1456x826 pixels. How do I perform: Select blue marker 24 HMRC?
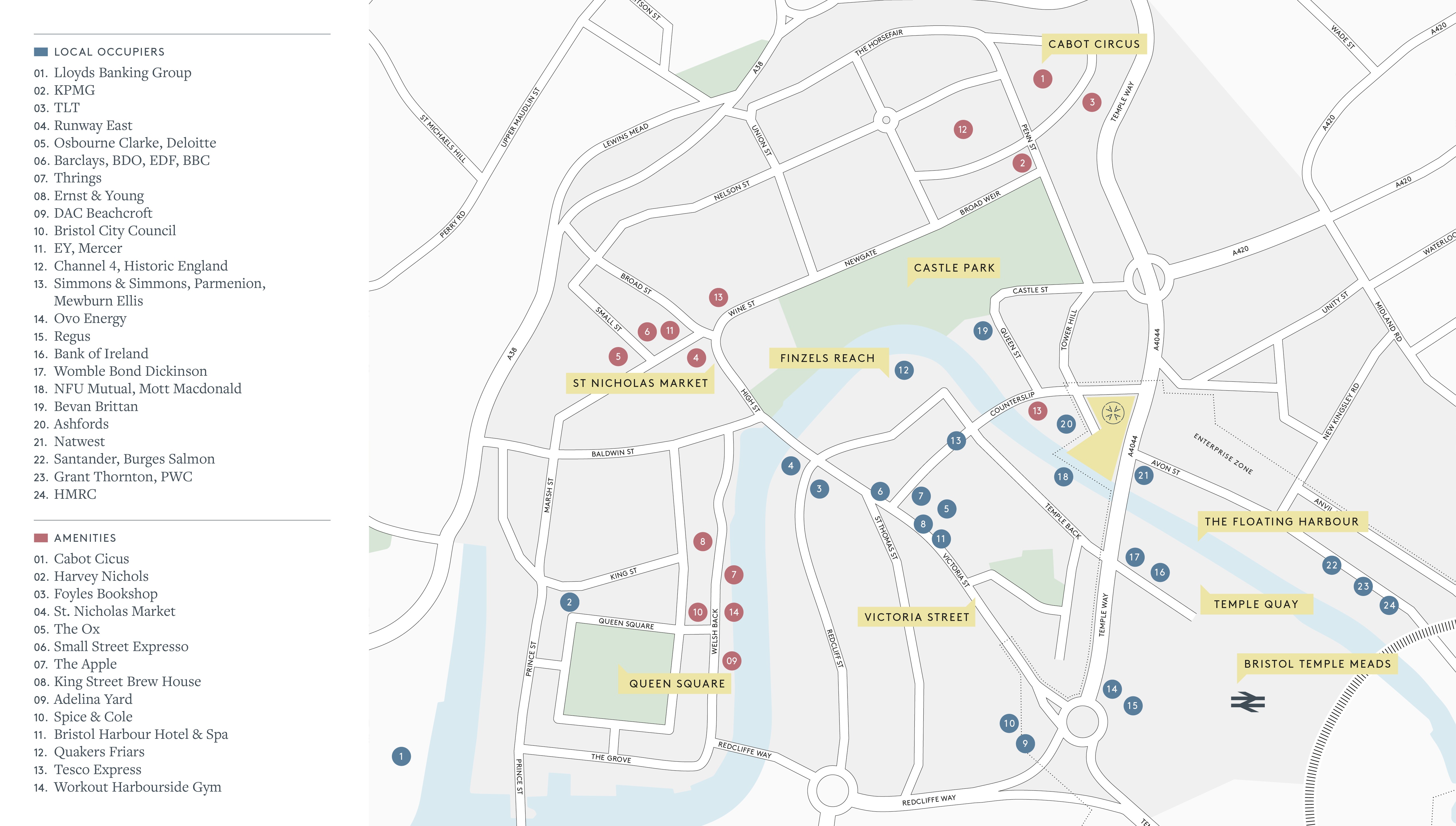point(1389,605)
